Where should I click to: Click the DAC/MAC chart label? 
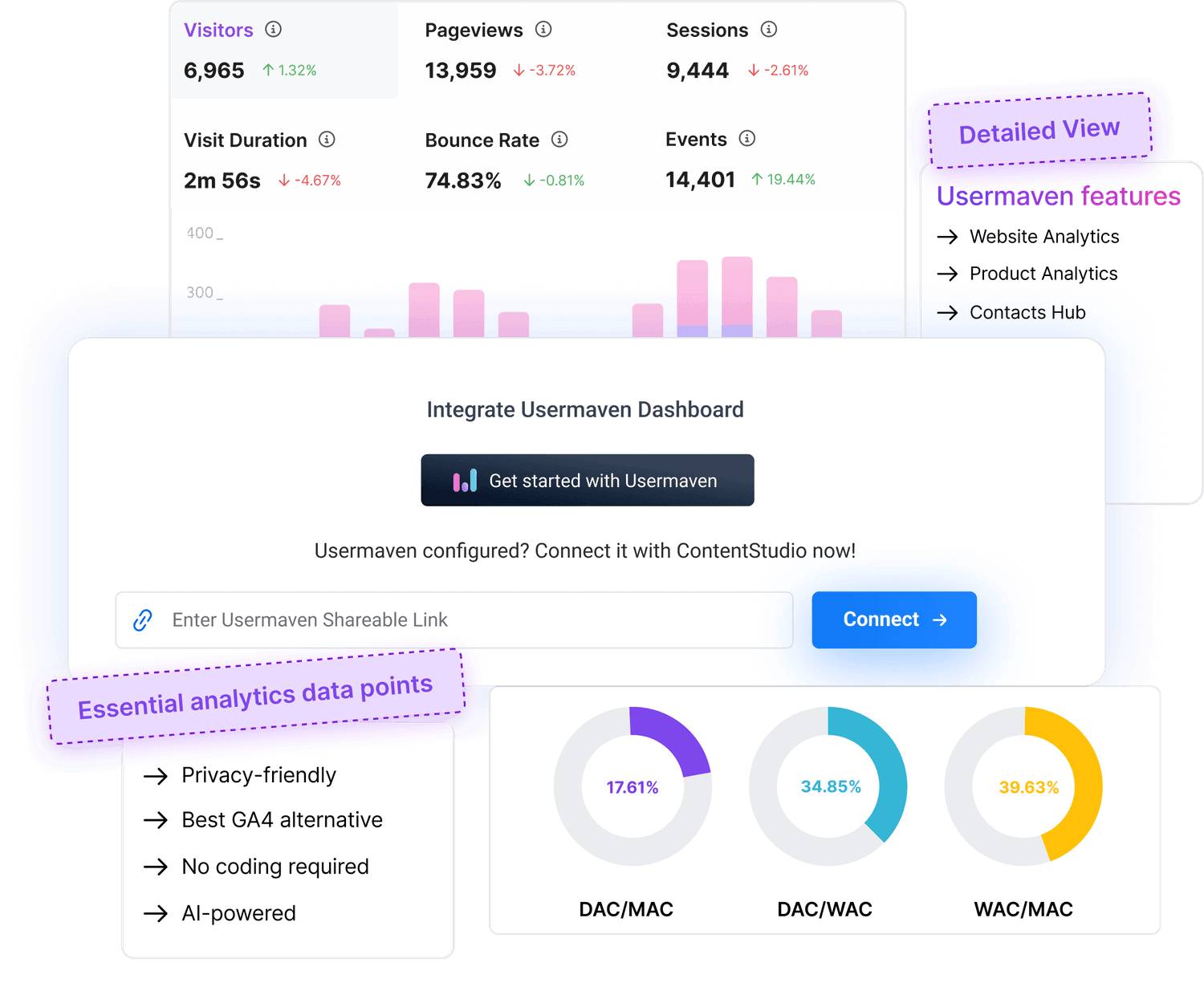point(626,909)
